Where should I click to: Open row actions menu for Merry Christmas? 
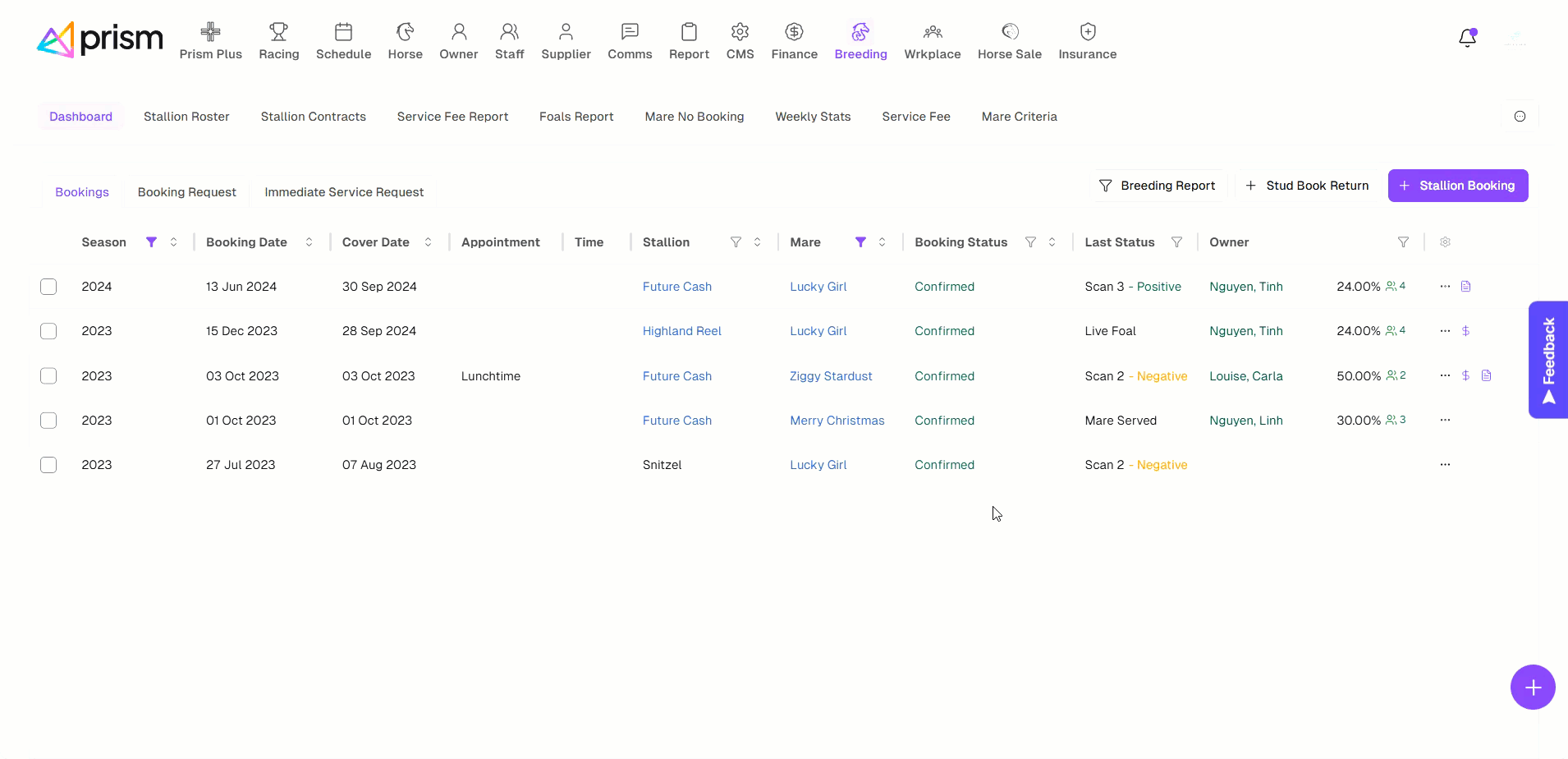(1445, 421)
